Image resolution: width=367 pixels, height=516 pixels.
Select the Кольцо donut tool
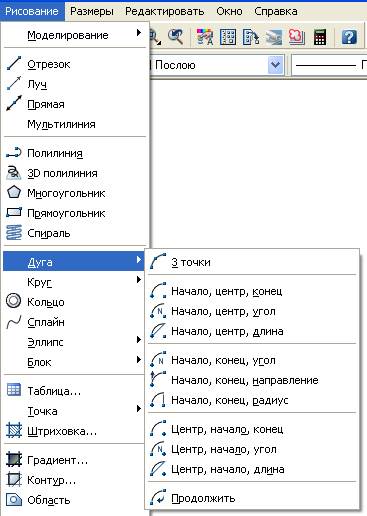75,302
